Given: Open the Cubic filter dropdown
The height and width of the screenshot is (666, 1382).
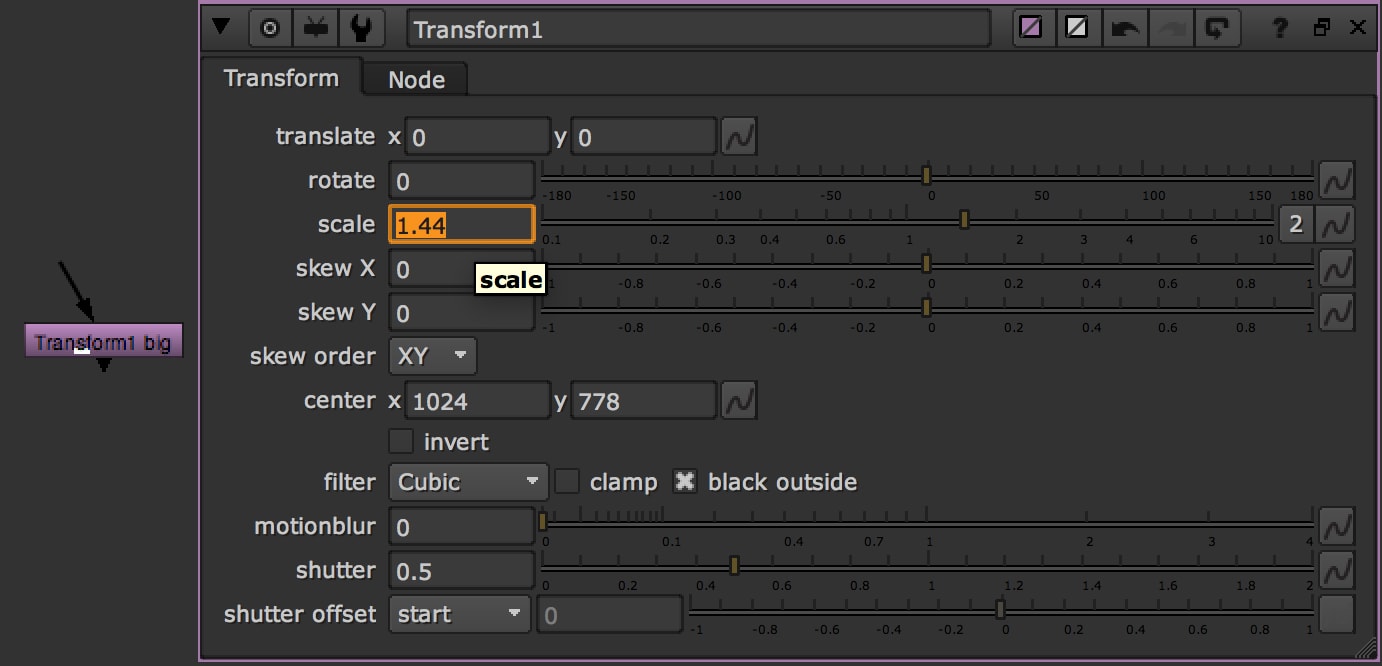Looking at the screenshot, I should 468,482.
